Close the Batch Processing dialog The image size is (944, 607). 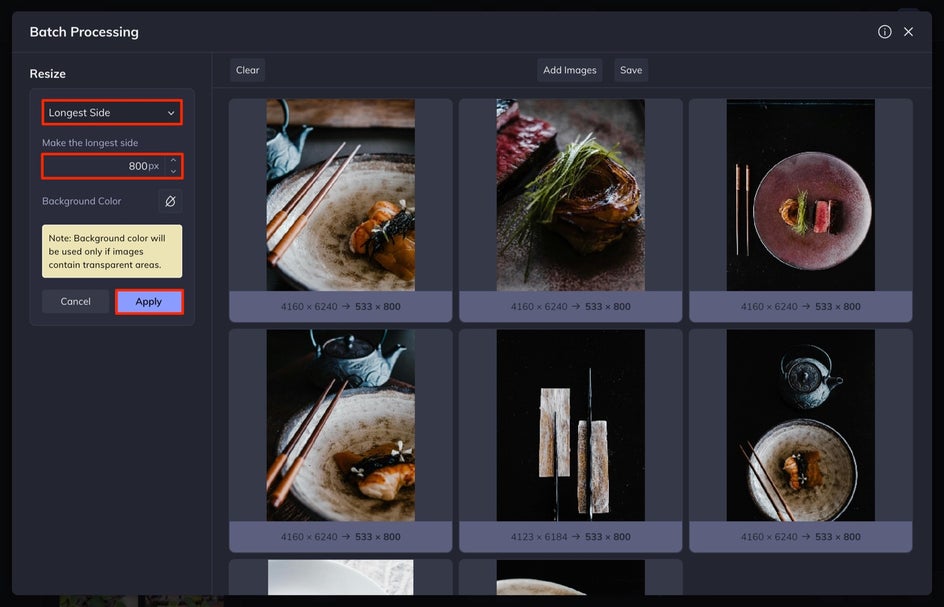pos(908,32)
